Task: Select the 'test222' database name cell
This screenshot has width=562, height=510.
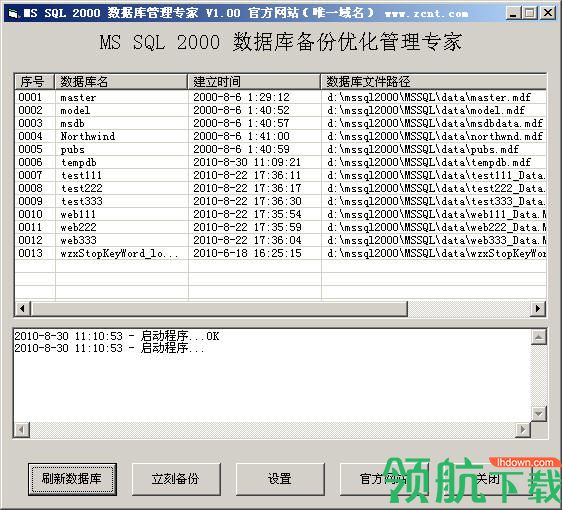Action: 82,188
